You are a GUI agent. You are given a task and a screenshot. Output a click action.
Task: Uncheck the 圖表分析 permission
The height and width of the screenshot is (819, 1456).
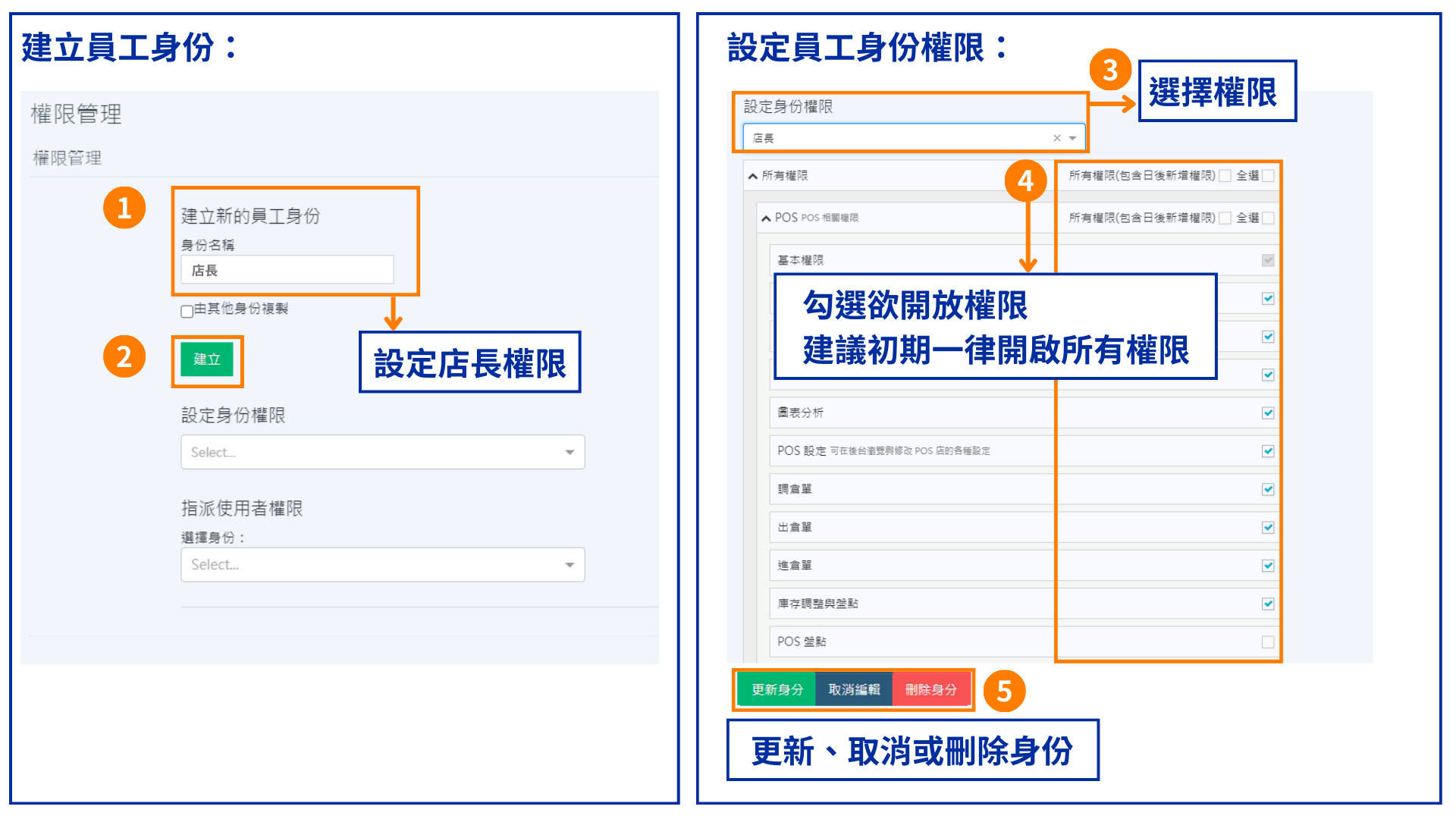pos(1268,413)
